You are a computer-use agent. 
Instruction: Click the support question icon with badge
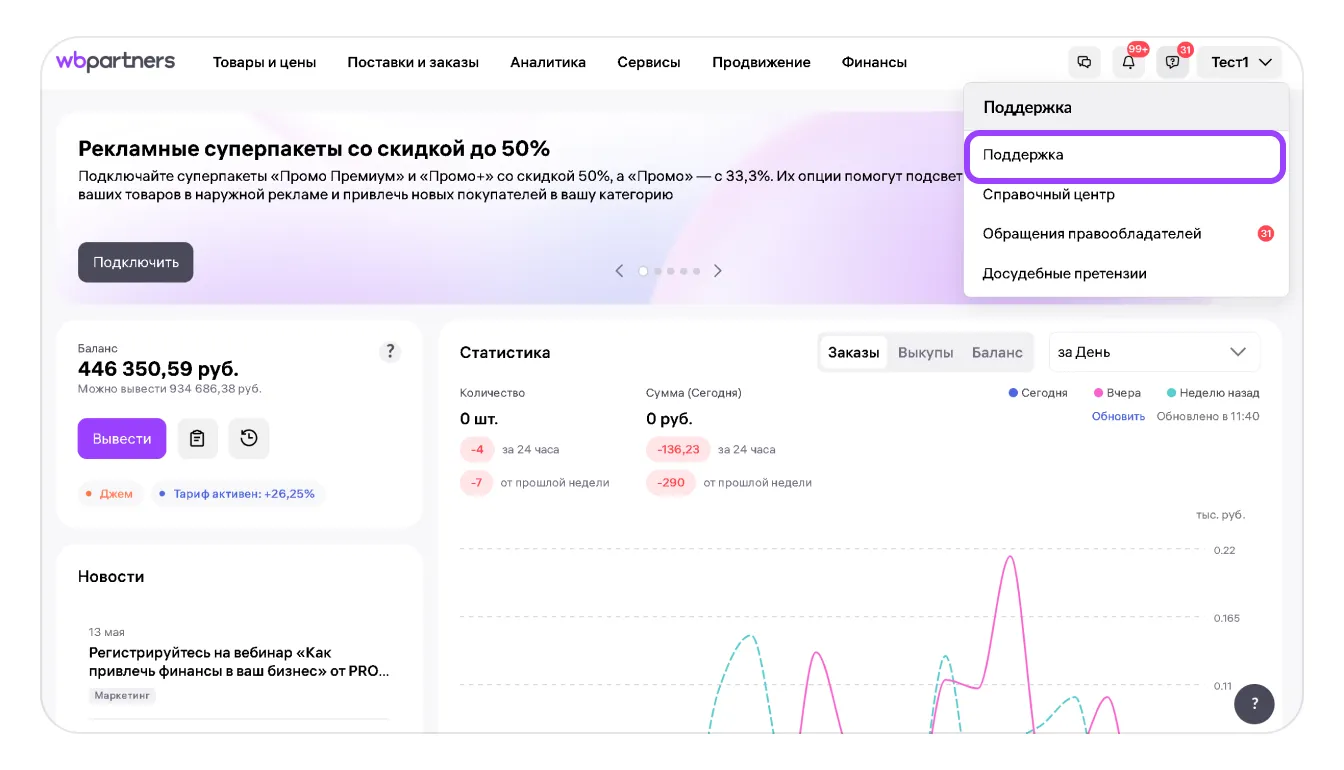1172,62
